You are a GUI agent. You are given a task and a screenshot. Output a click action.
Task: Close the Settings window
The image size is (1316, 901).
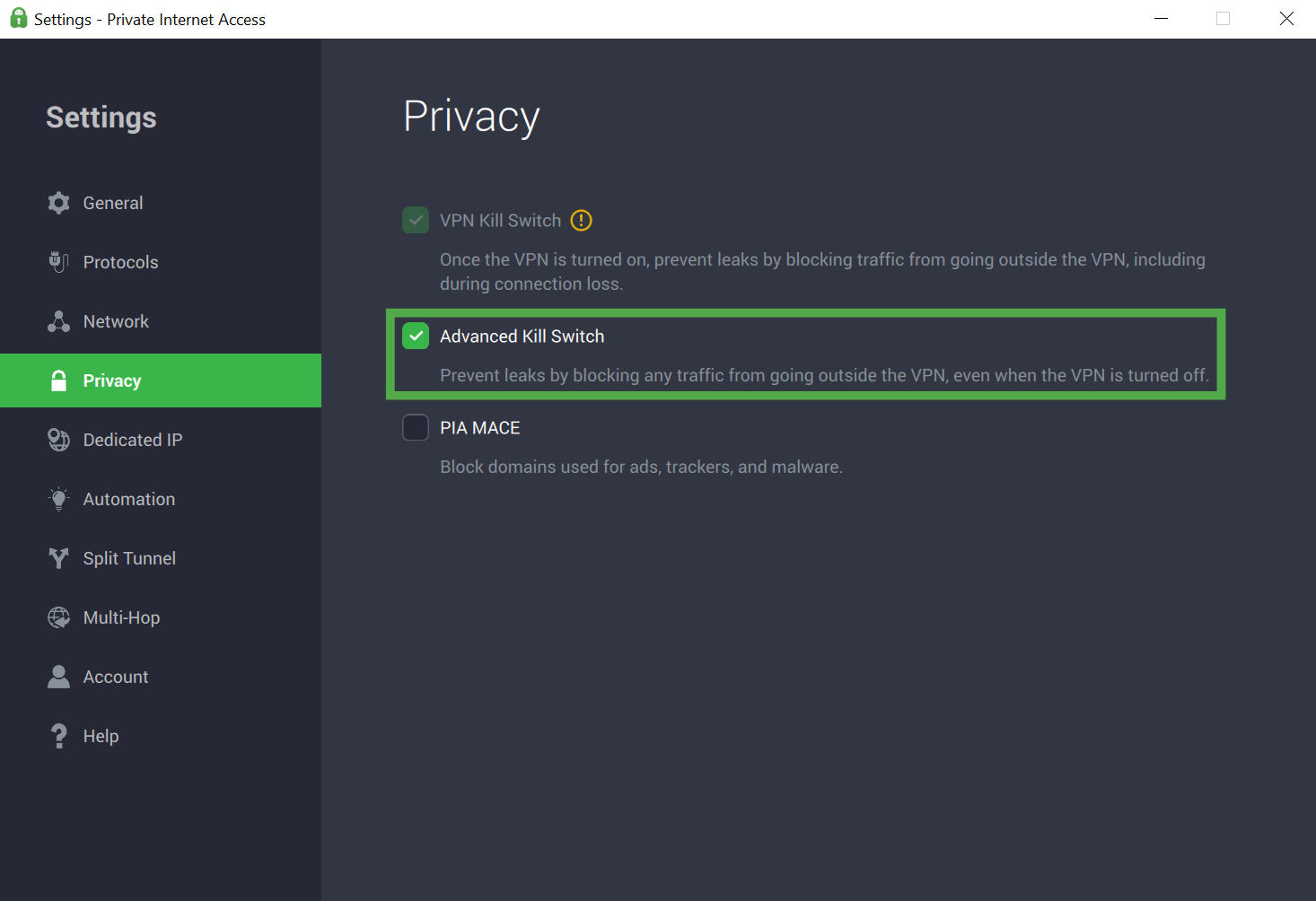[1286, 19]
